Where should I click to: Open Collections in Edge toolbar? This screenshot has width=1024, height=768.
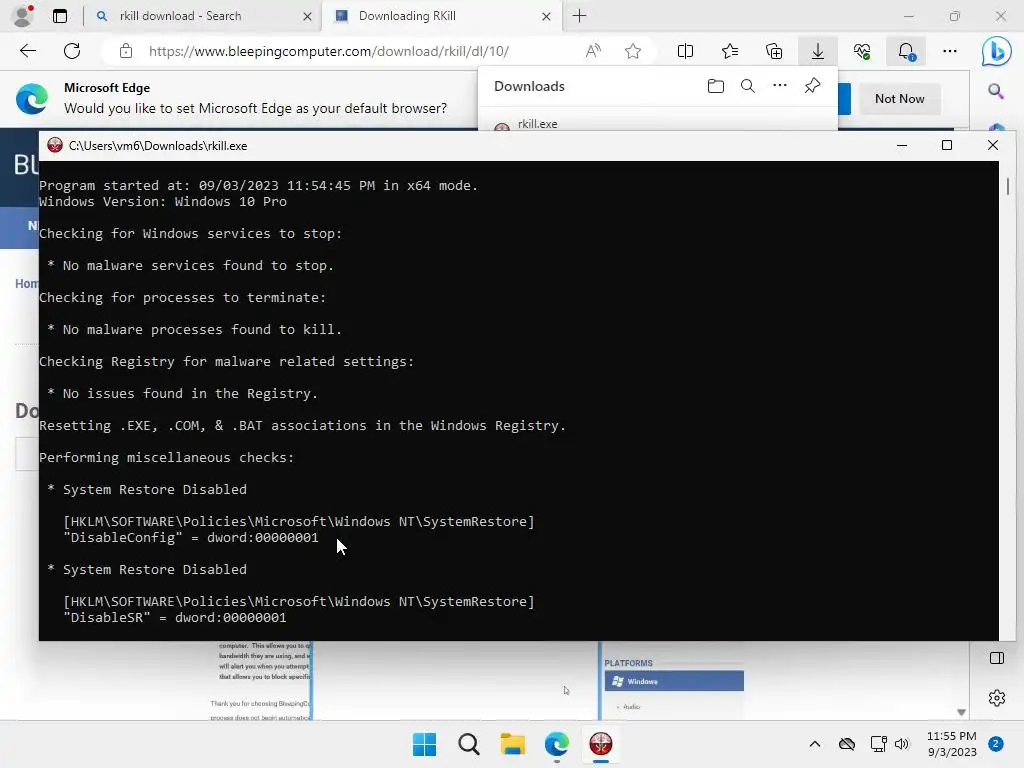(x=774, y=51)
